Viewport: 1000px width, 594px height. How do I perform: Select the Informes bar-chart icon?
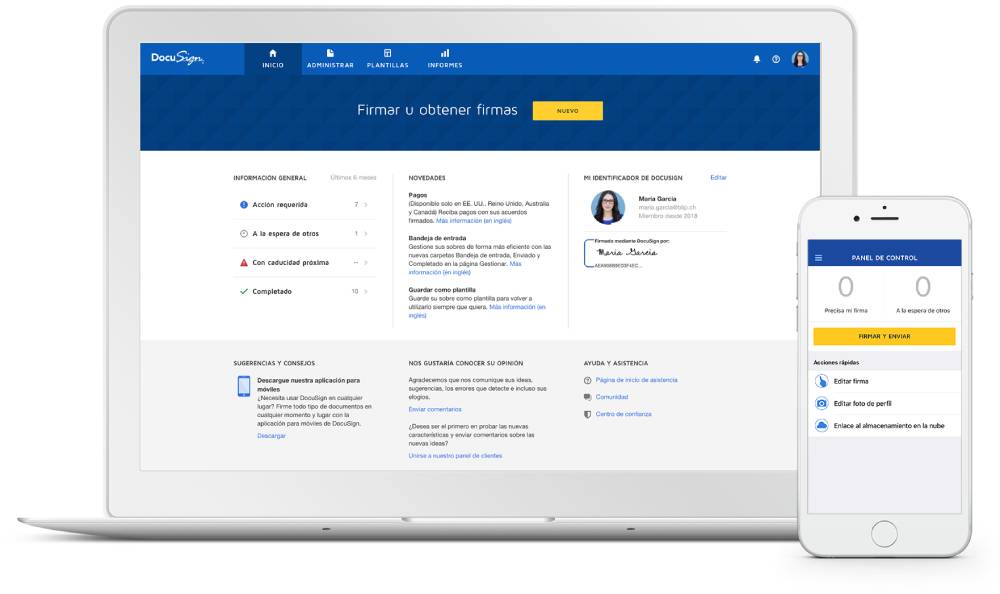coord(444,51)
